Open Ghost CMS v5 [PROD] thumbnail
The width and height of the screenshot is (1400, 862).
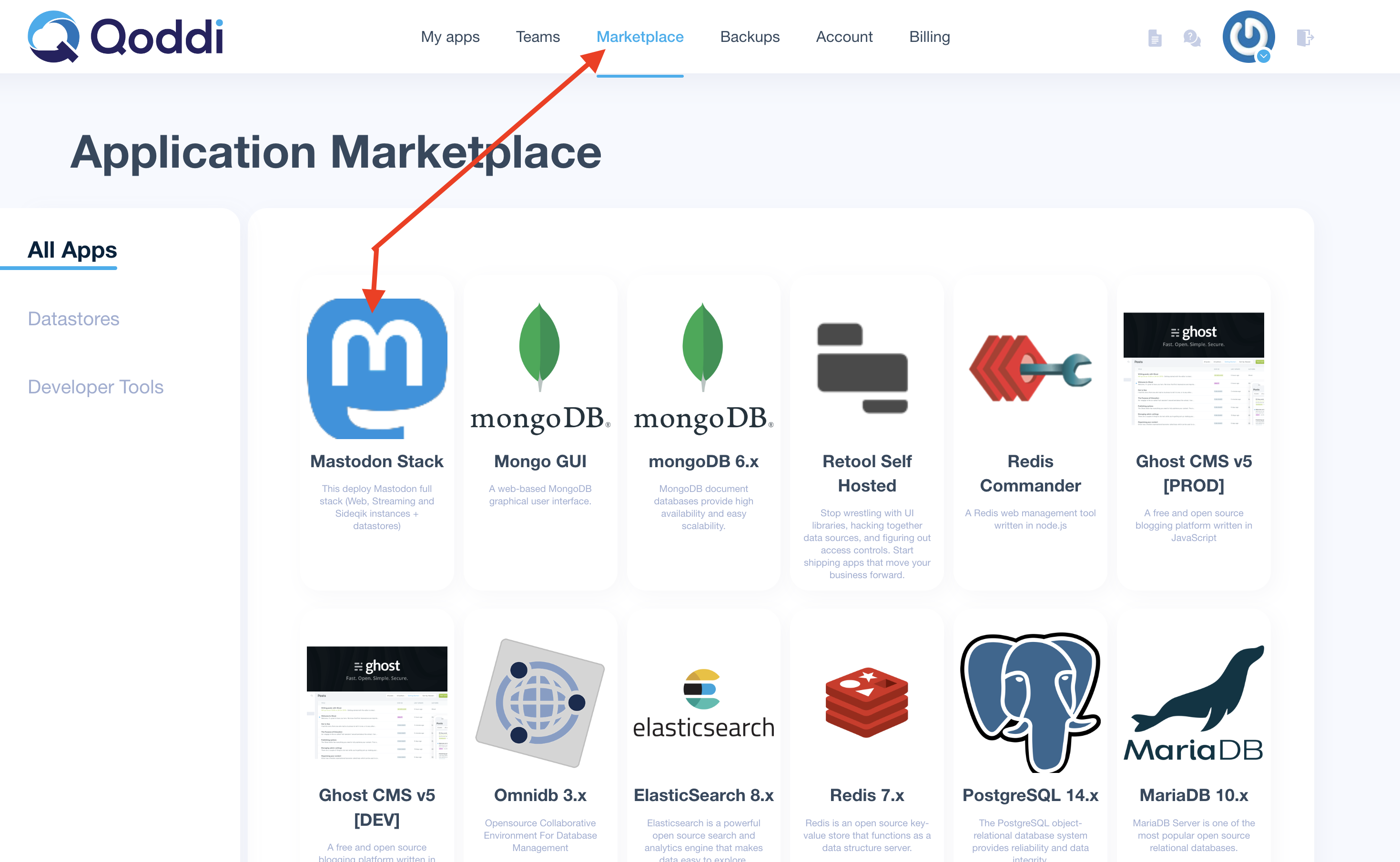1194,368
